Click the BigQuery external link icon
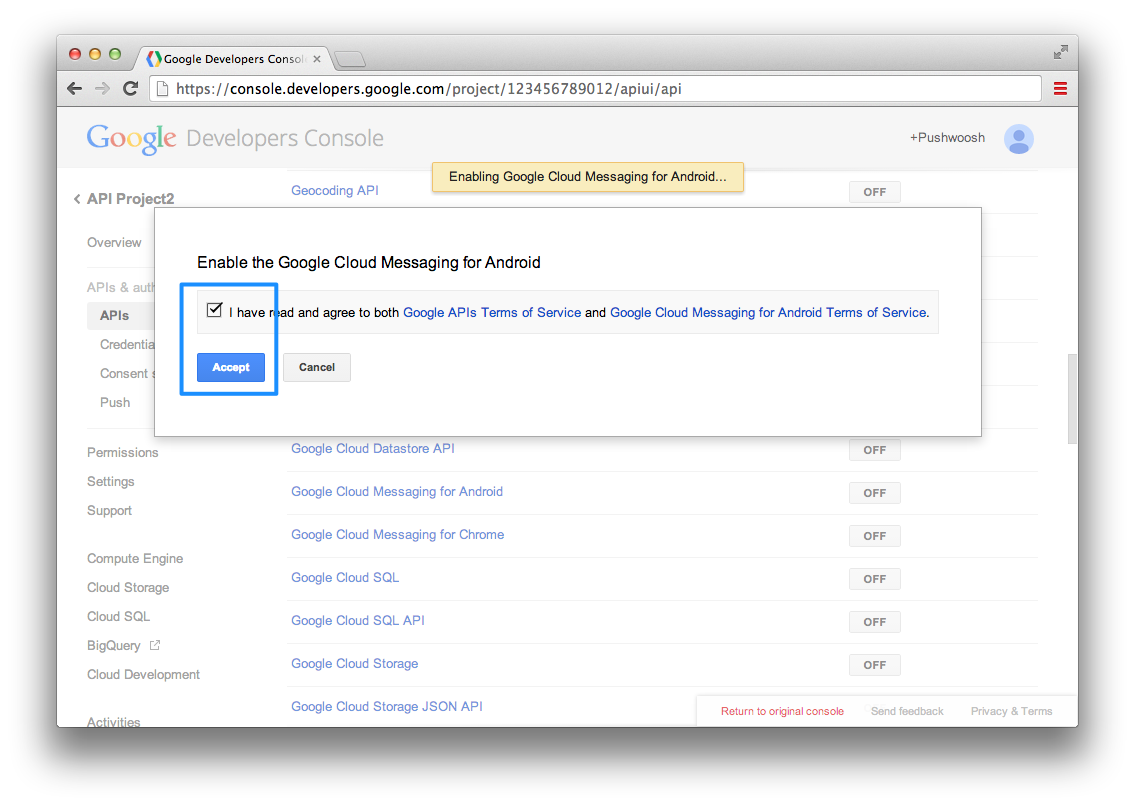Image resolution: width=1135 pixels, height=806 pixels. pyautogui.click(x=154, y=645)
